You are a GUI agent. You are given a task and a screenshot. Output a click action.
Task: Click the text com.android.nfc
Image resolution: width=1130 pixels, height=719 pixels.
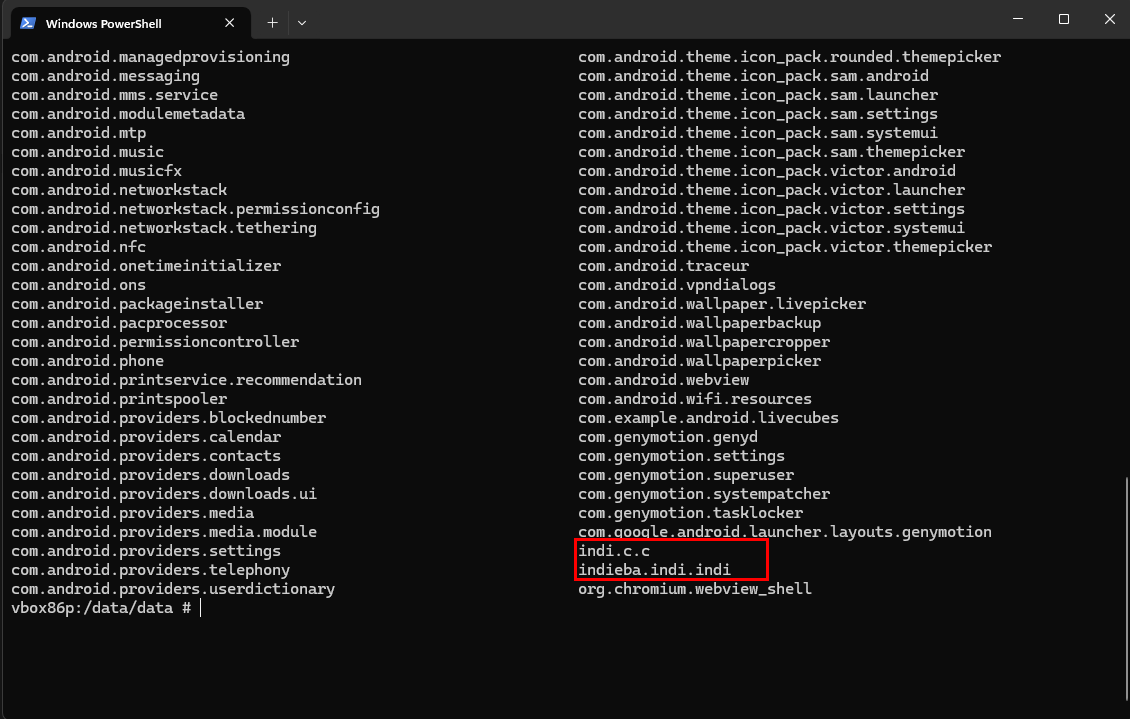[x=79, y=246]
